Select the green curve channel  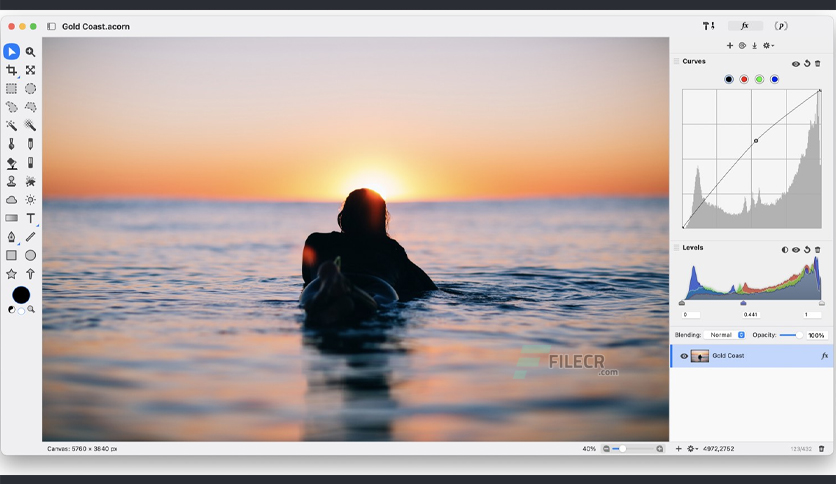[759, 79]
